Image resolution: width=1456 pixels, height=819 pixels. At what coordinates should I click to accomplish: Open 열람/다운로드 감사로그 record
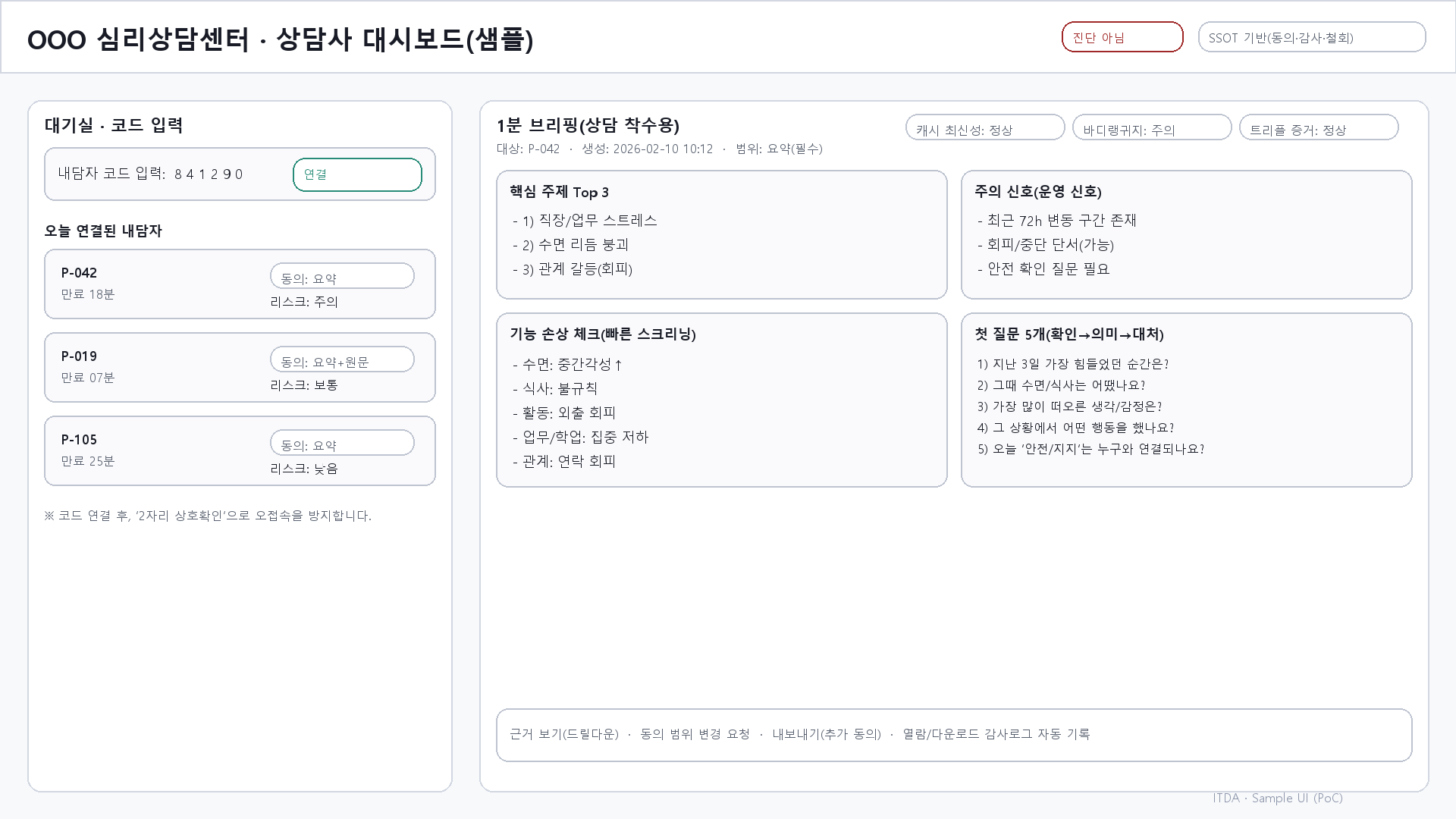(995, 734)
